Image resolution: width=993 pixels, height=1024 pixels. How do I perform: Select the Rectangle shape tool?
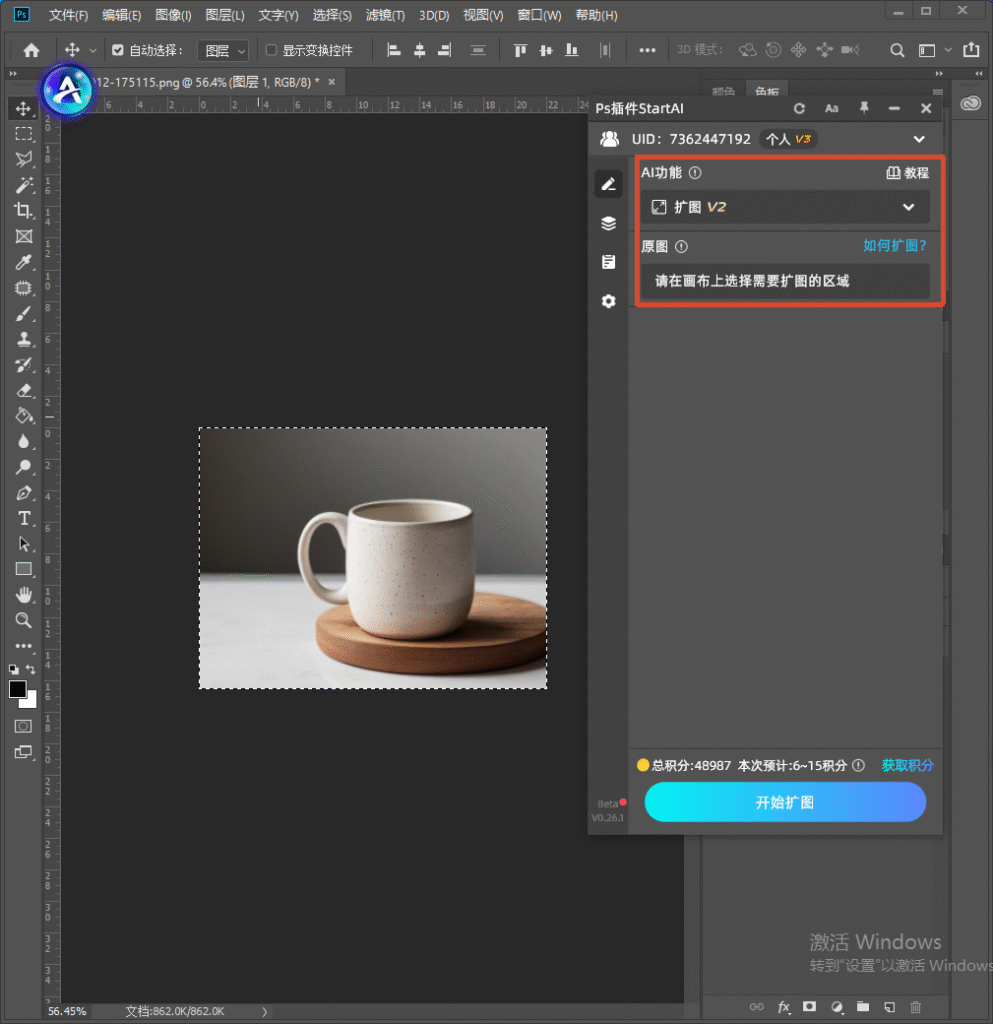point(24,569)
